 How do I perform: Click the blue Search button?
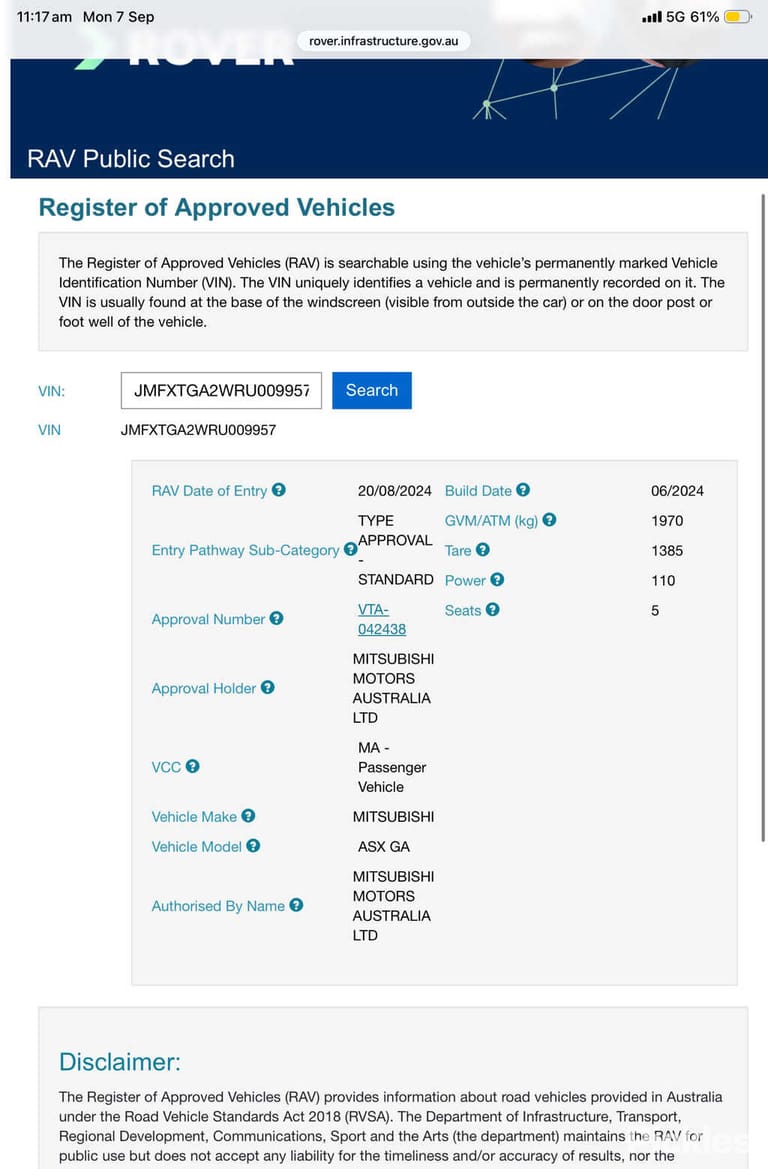(372, 390)
